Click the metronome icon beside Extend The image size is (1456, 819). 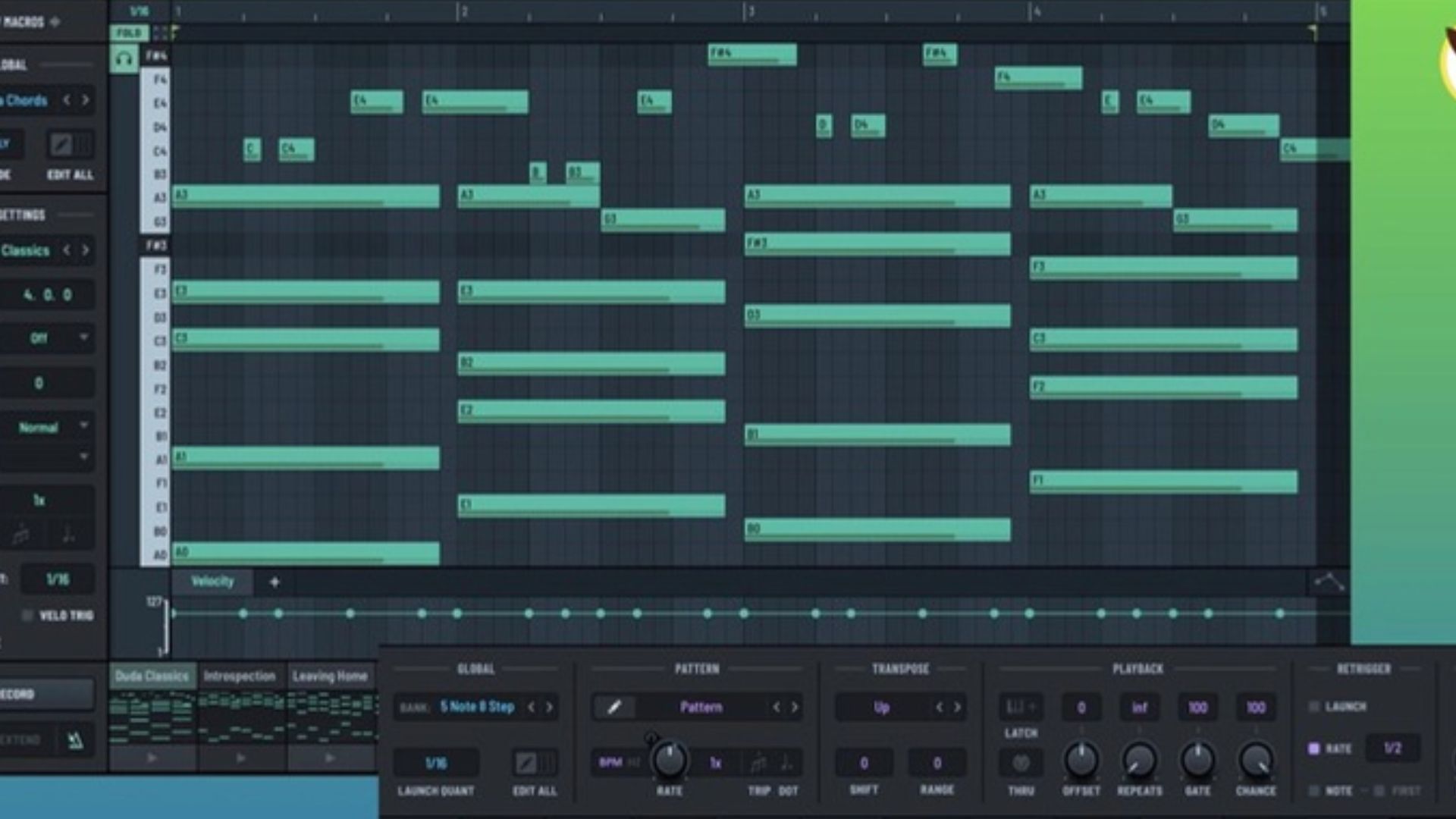coord(74,740)
